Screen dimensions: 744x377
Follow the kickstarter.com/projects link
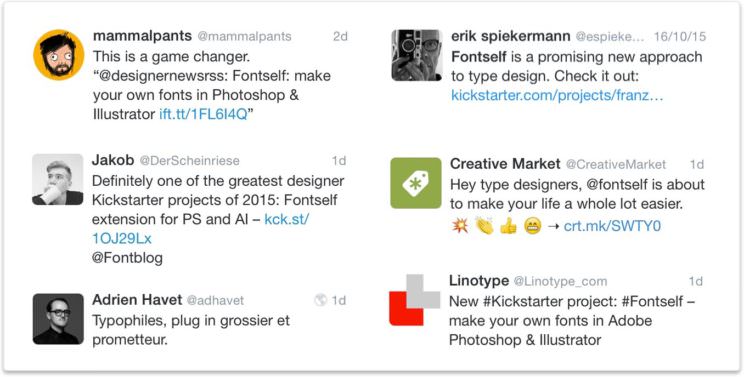[x=557, y=95]
